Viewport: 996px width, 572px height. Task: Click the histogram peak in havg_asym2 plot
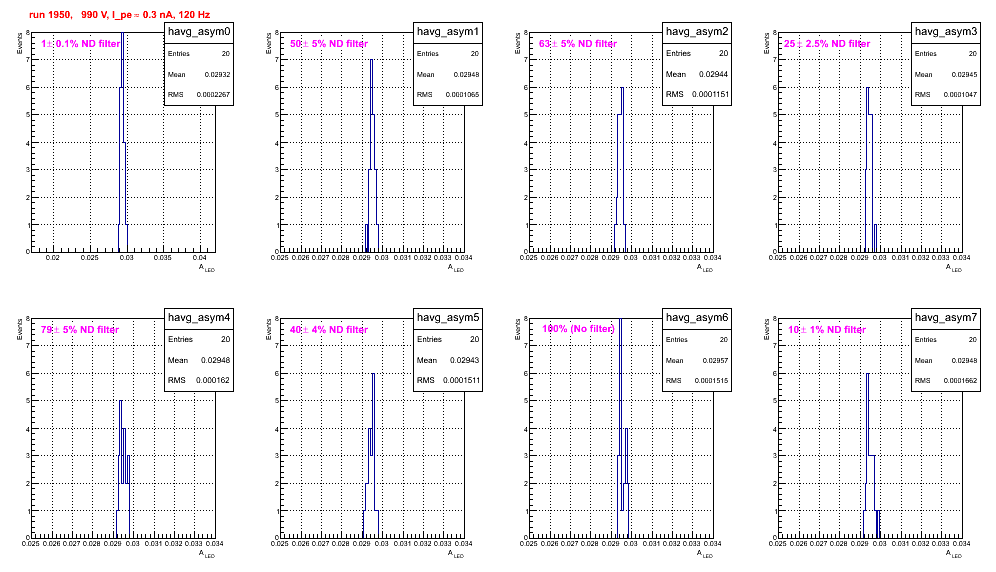pos(622,88)
